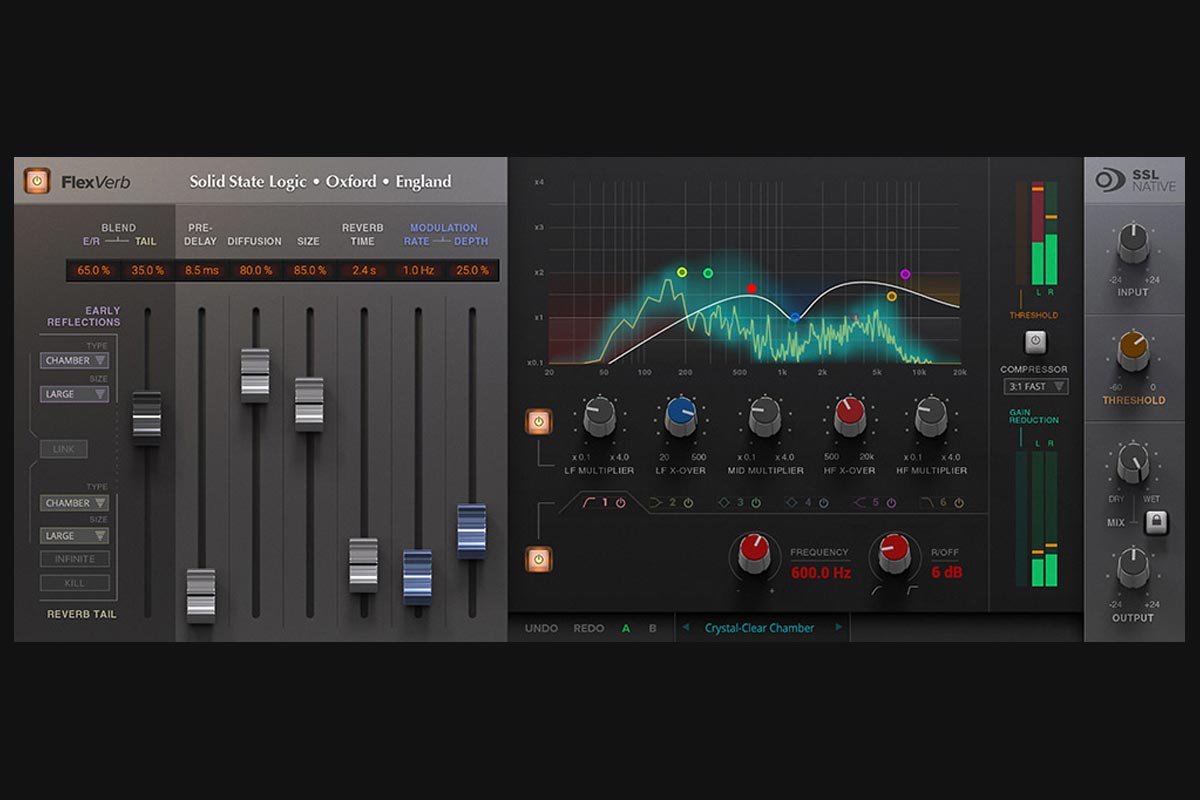
Task: Select the band 5 high-shelf filter icon
Action: click(x=860, y=503)
